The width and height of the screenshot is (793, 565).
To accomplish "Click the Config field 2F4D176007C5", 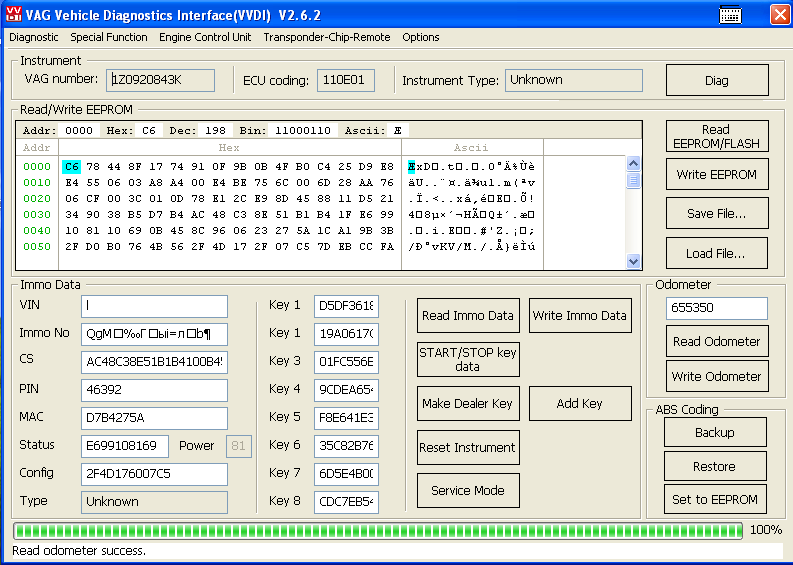I will point(154,474).
